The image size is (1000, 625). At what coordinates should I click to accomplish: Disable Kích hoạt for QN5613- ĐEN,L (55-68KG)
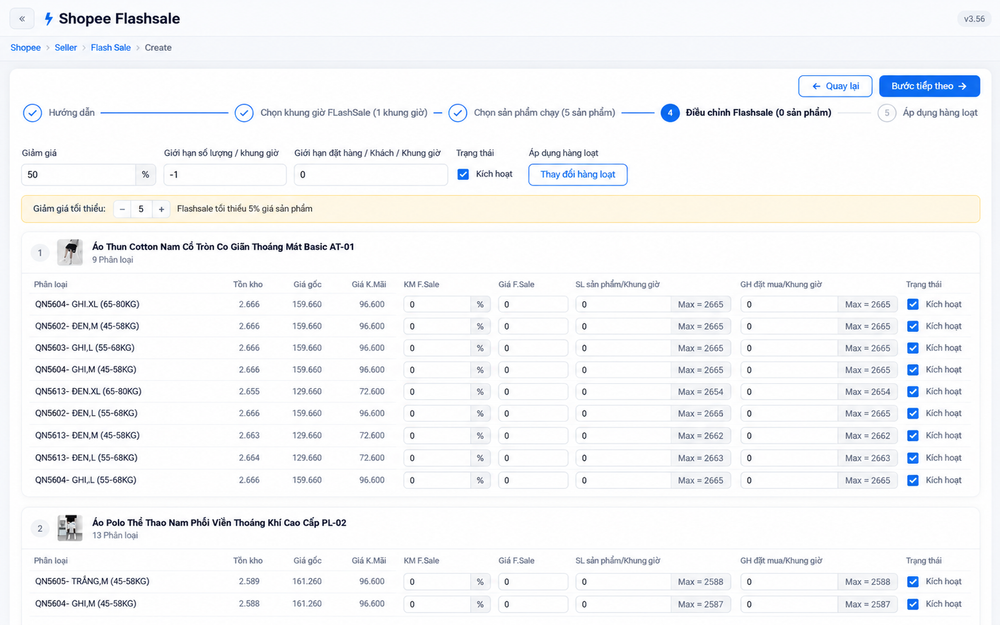pos(913,458)
